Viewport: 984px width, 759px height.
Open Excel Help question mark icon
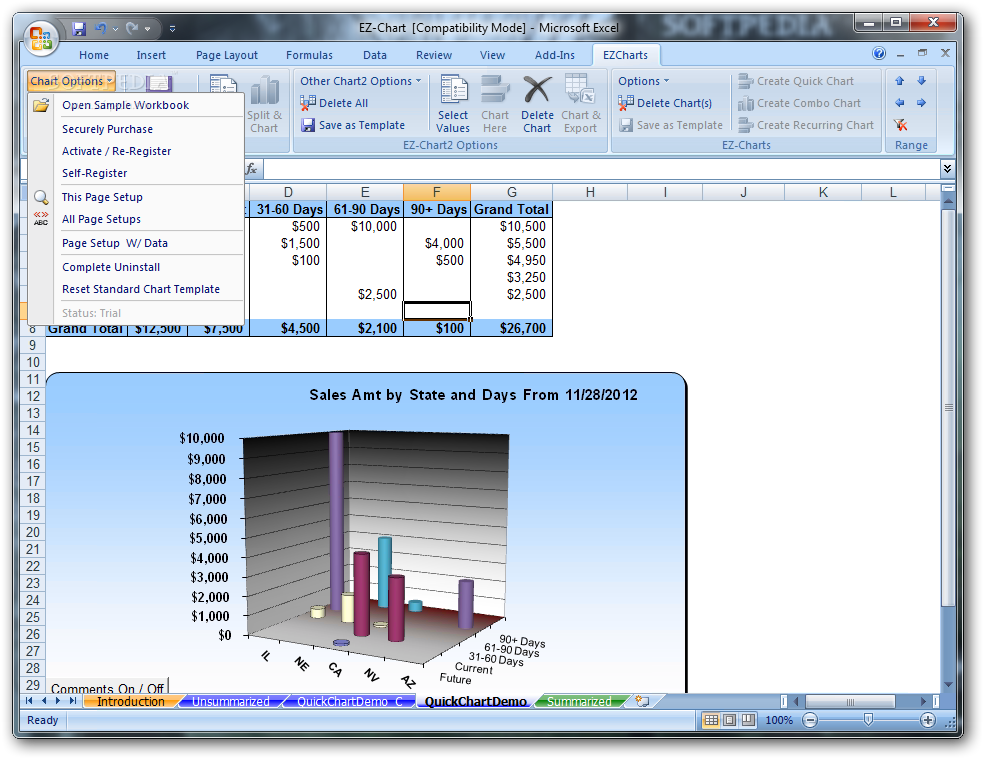879,53
